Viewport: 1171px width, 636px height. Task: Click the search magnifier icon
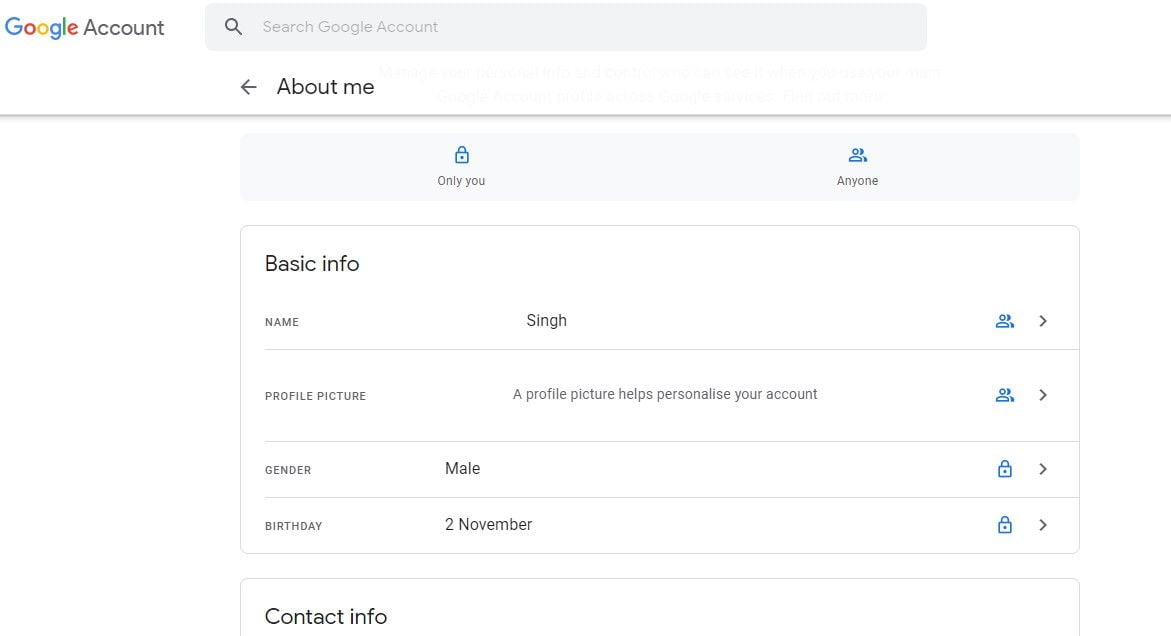tap(234, 27)
